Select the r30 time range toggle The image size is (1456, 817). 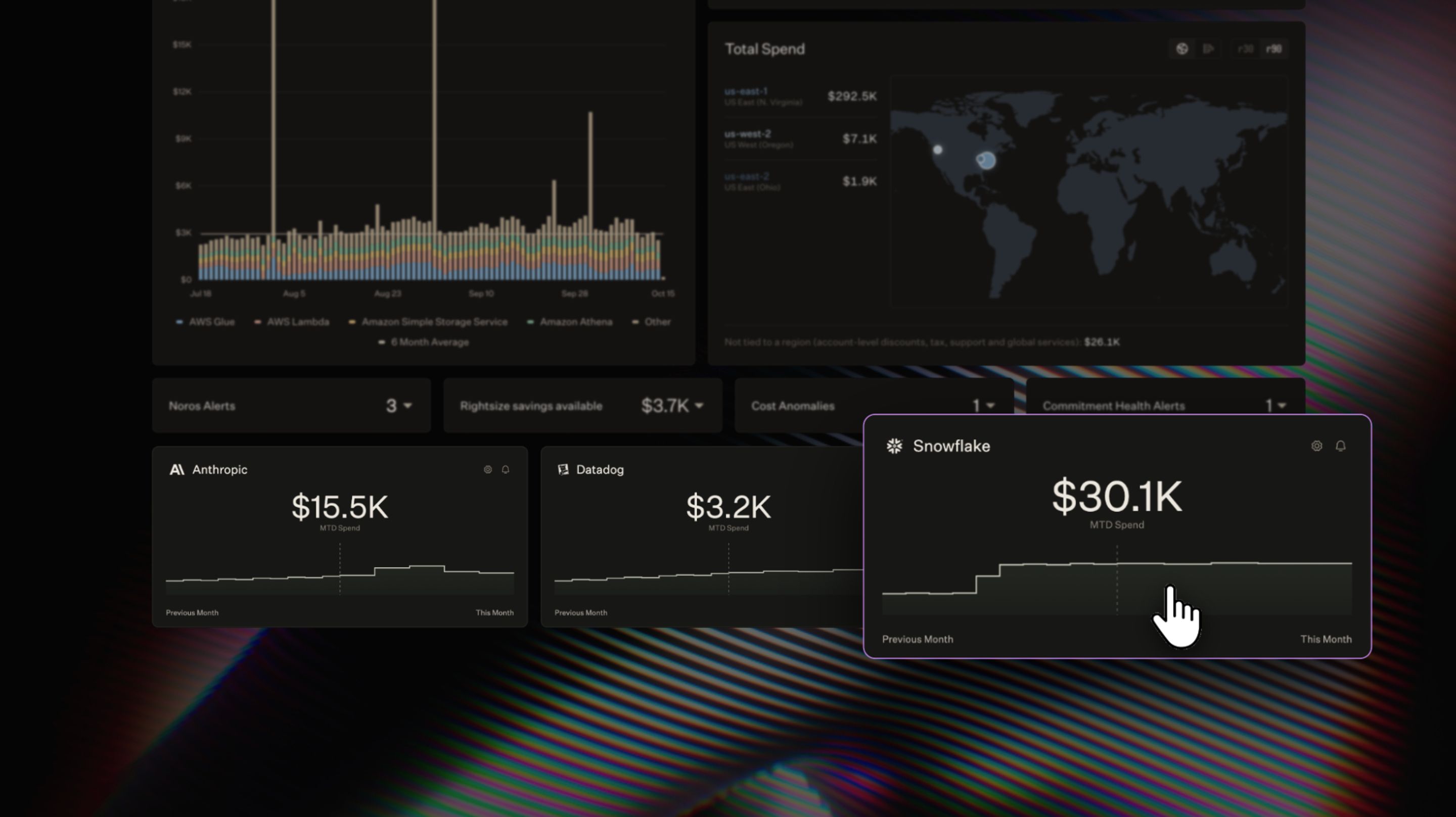pyautogui.click(x=1245, y=49)
